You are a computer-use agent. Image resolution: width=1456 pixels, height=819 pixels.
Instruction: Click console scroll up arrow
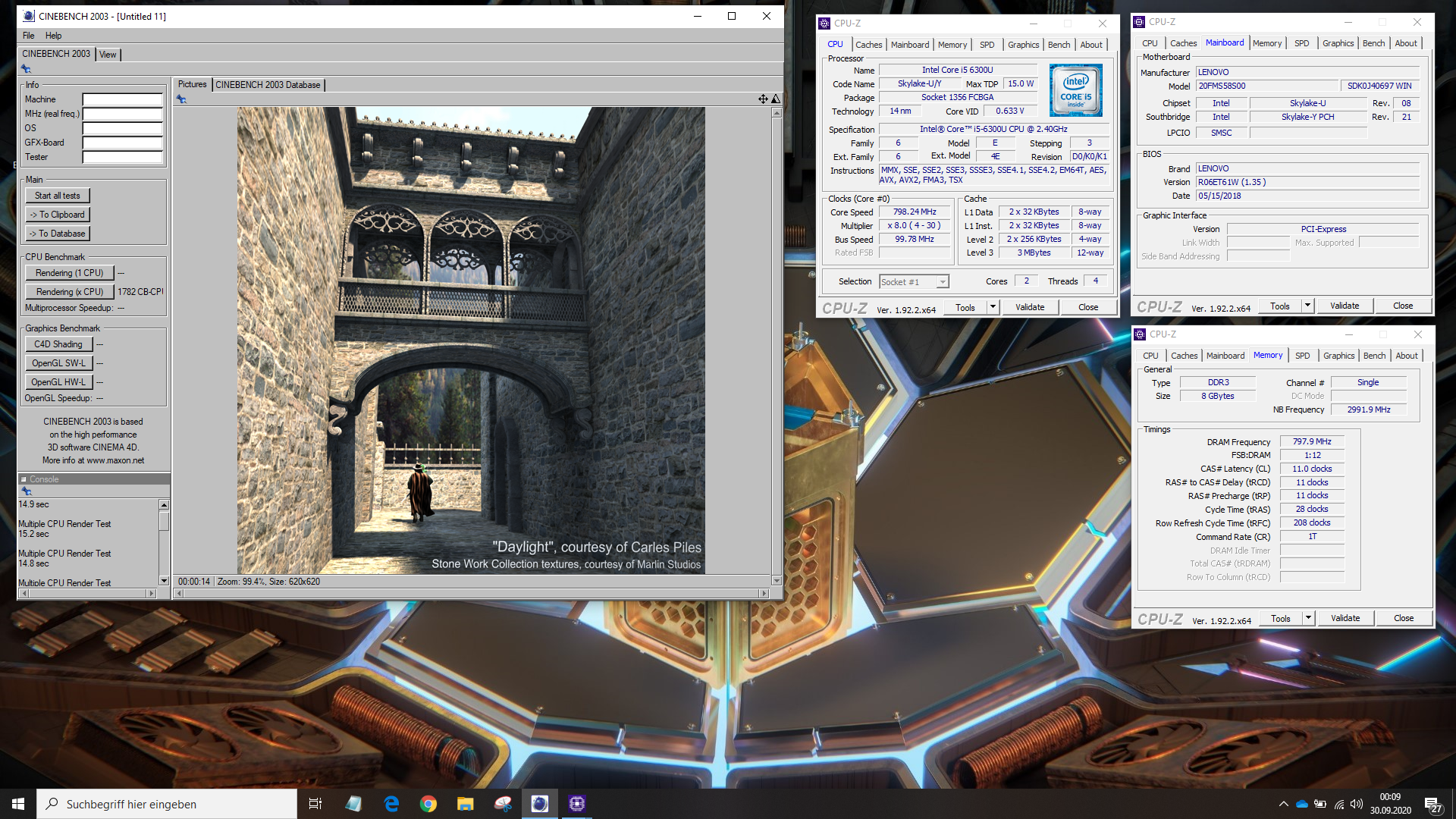click(x=164, y=505)
